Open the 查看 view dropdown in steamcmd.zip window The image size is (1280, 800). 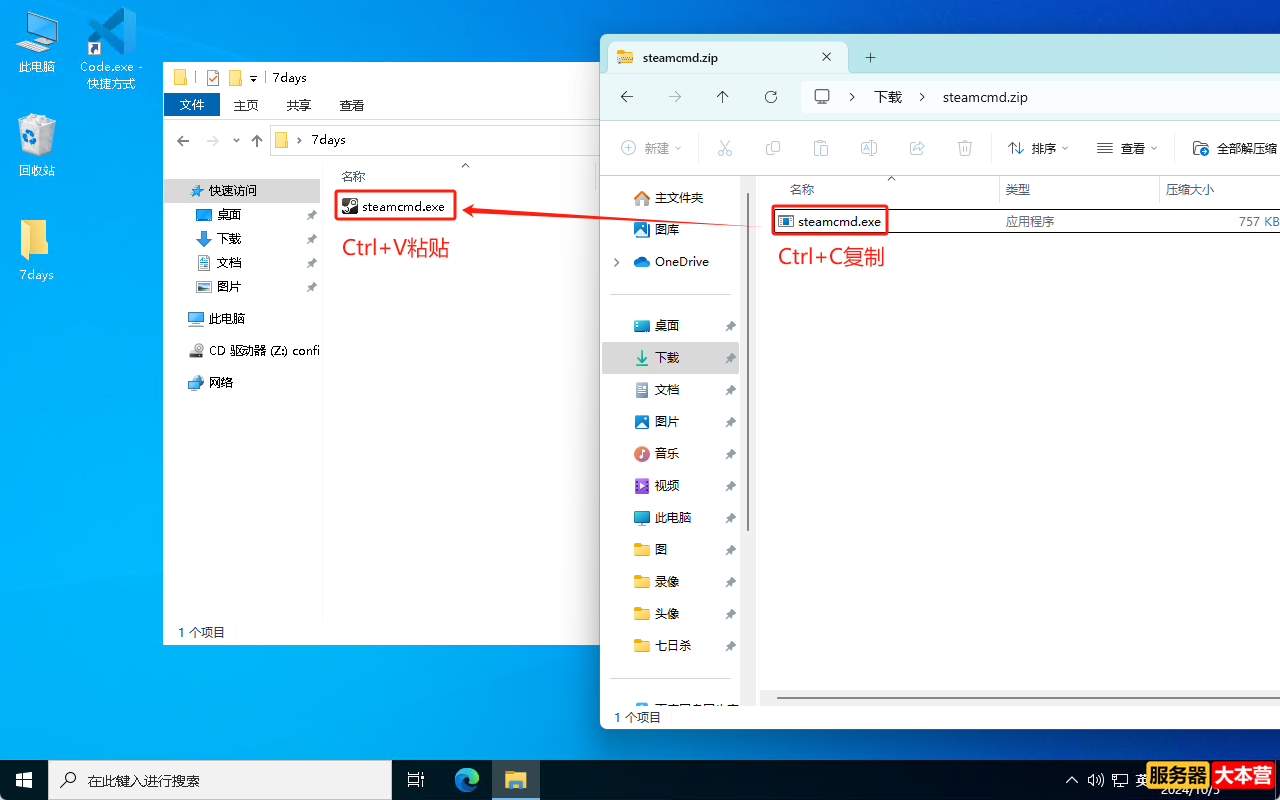point(1127,148)
